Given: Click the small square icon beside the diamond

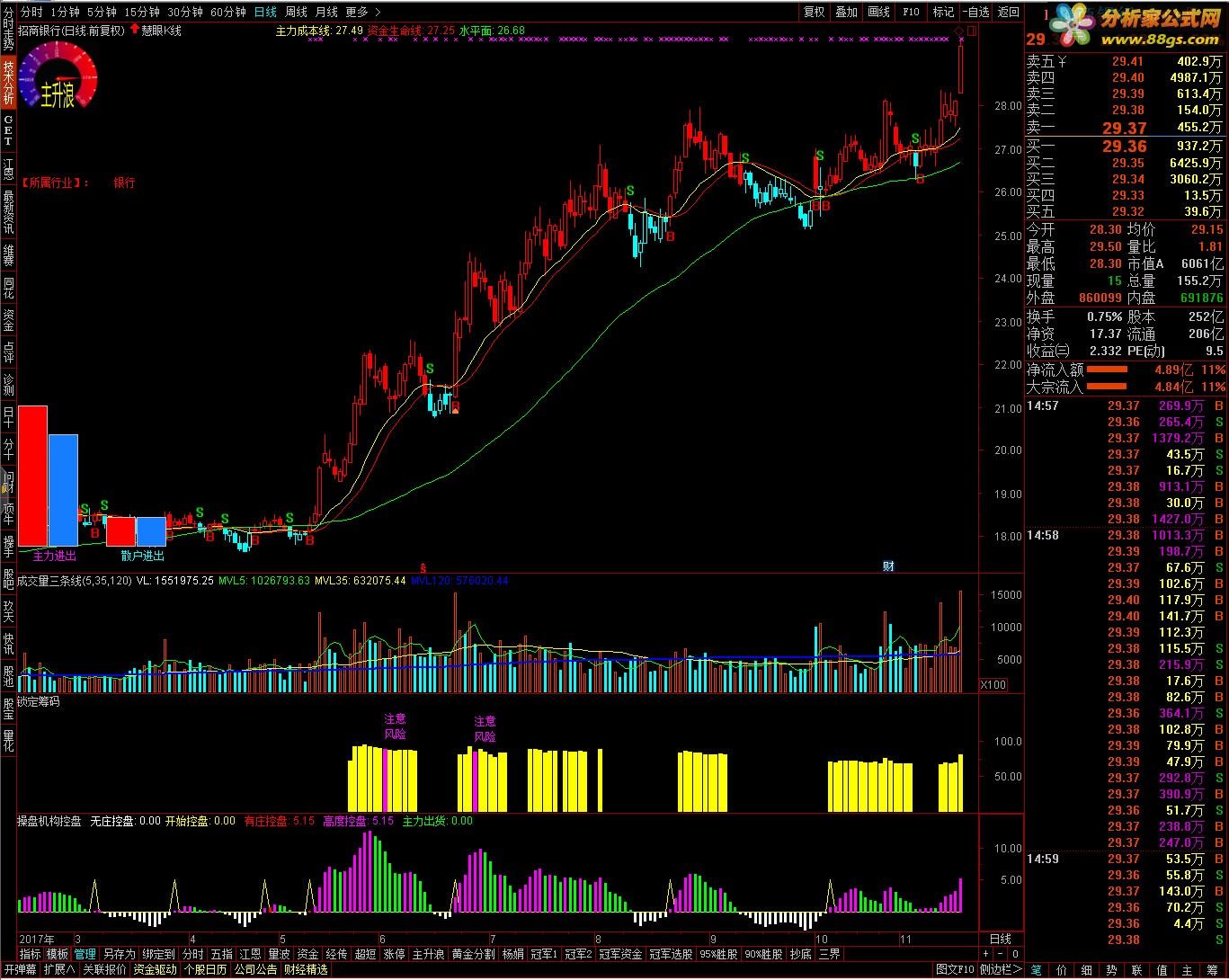Looking at the screenshot, I should tap(972, 31).
